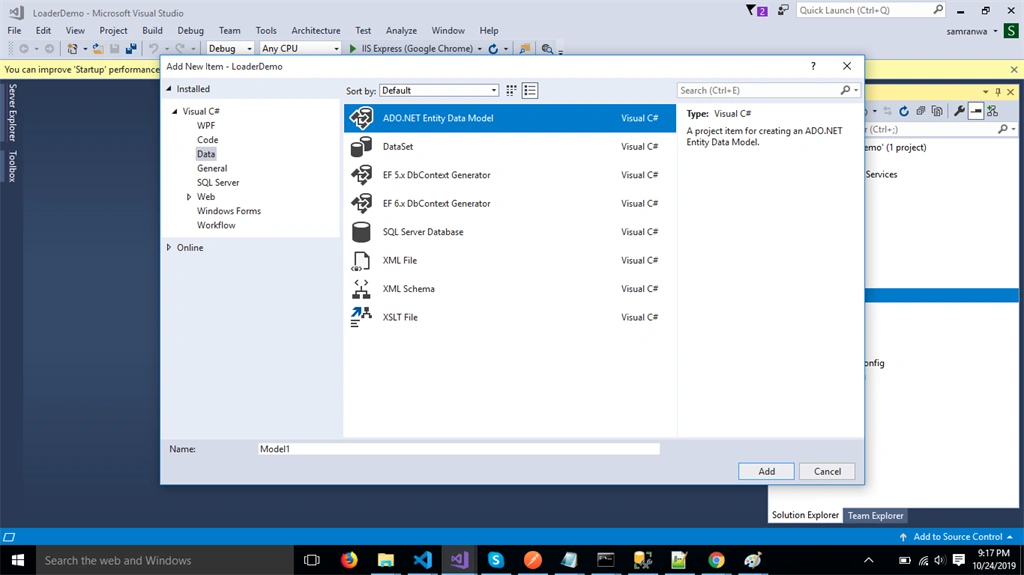Select the SQL Server Database template
The image size is (1024, 575).
[509, 232]
